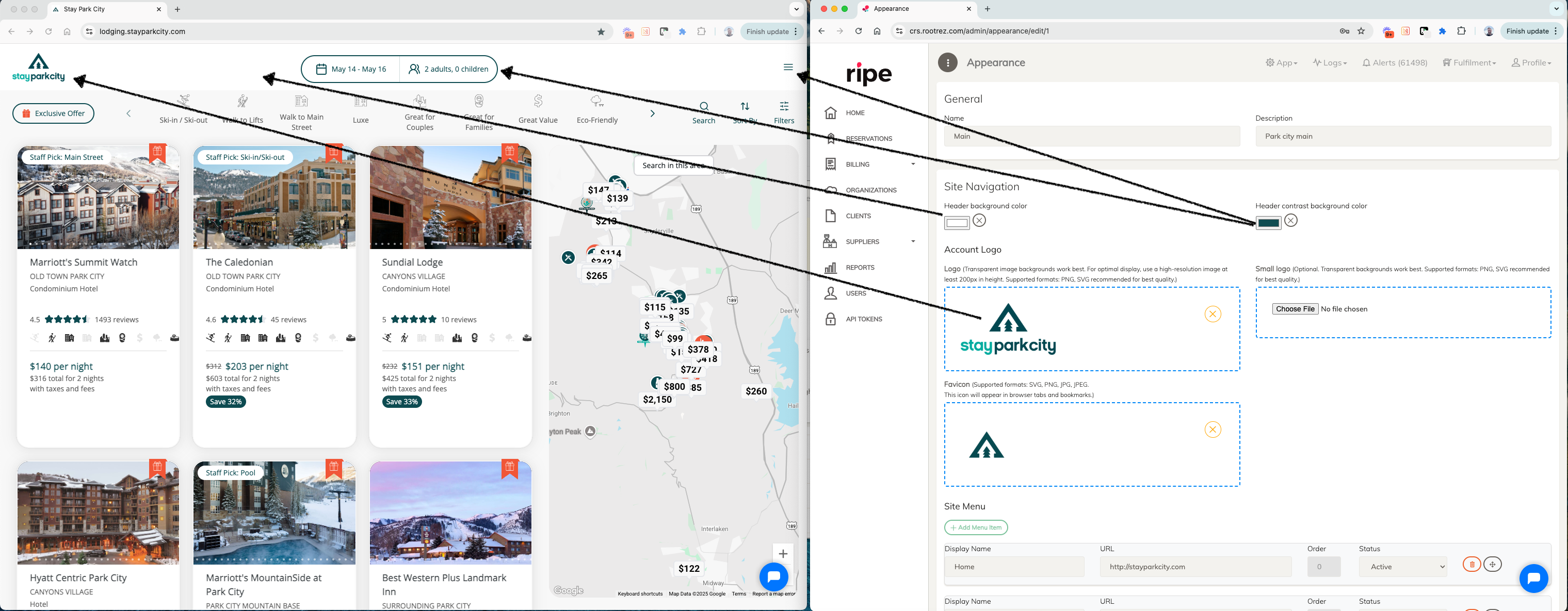Screen dimensions: 1568x611
Task: Click the Exclusive Offer button
Action: pos(54,114)
